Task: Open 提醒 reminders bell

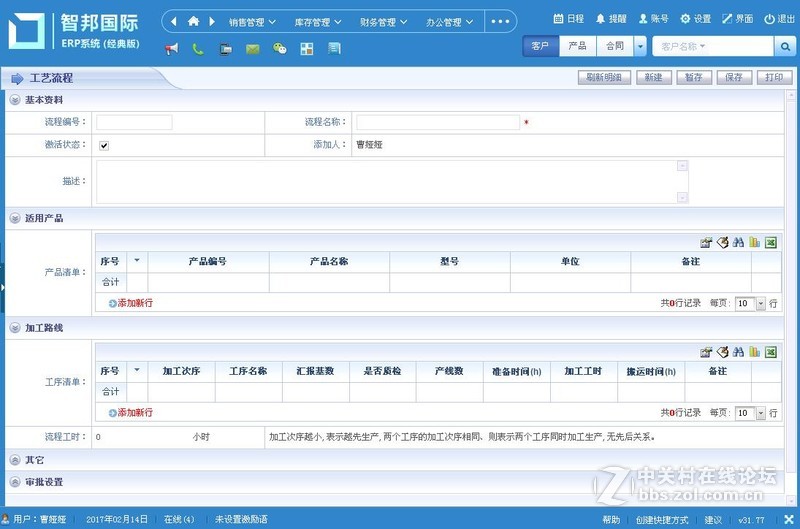Action: 611,19
